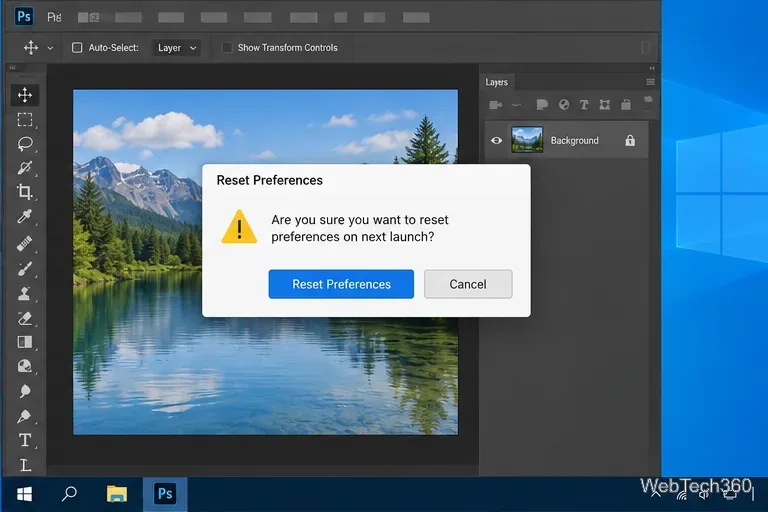The image size is (768, 512).
Task: Open the first menu next to Ps logo
Action: (54, 17)
